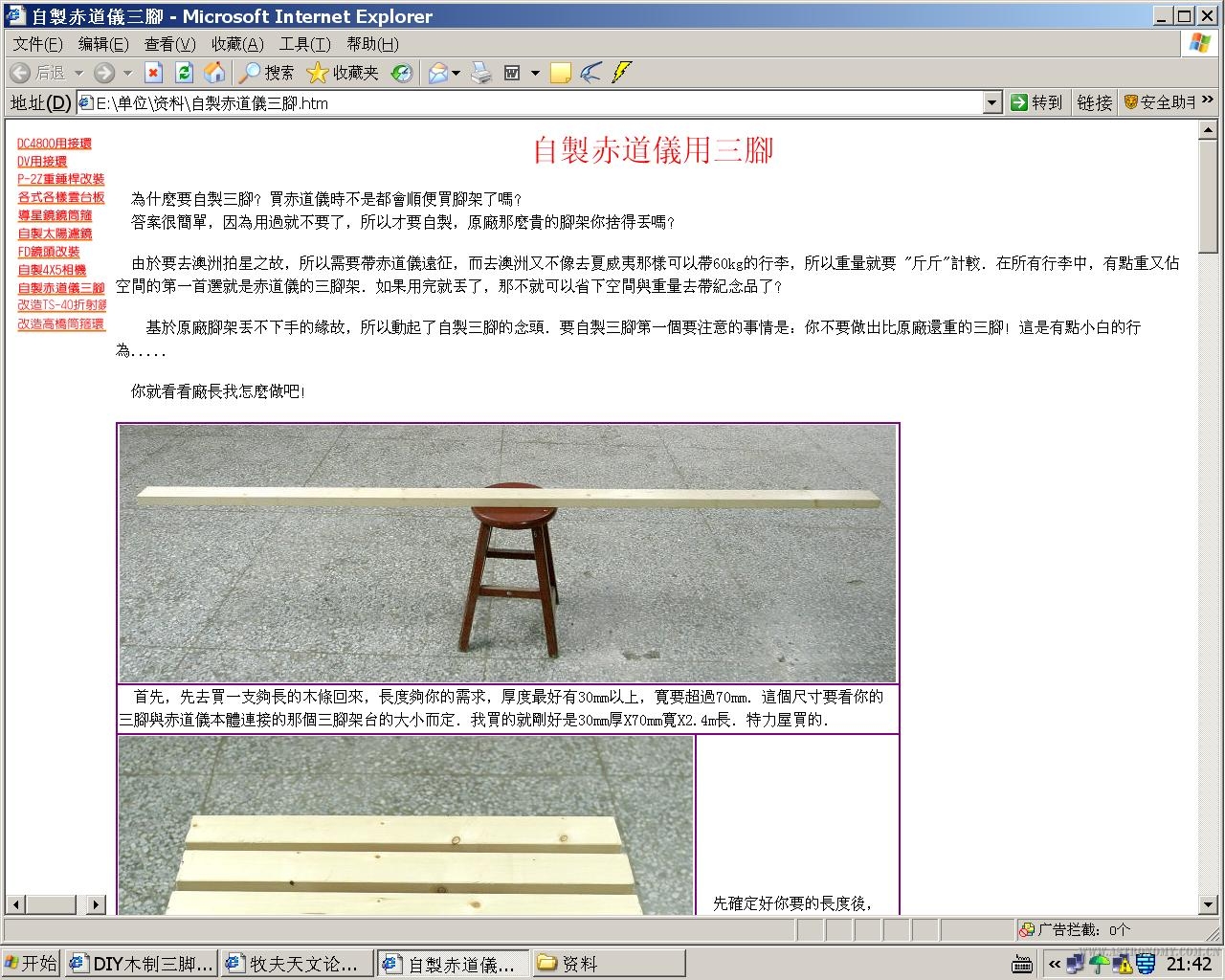
Task: Click the two-computers network tray icon
Action: pos(1076,964)
